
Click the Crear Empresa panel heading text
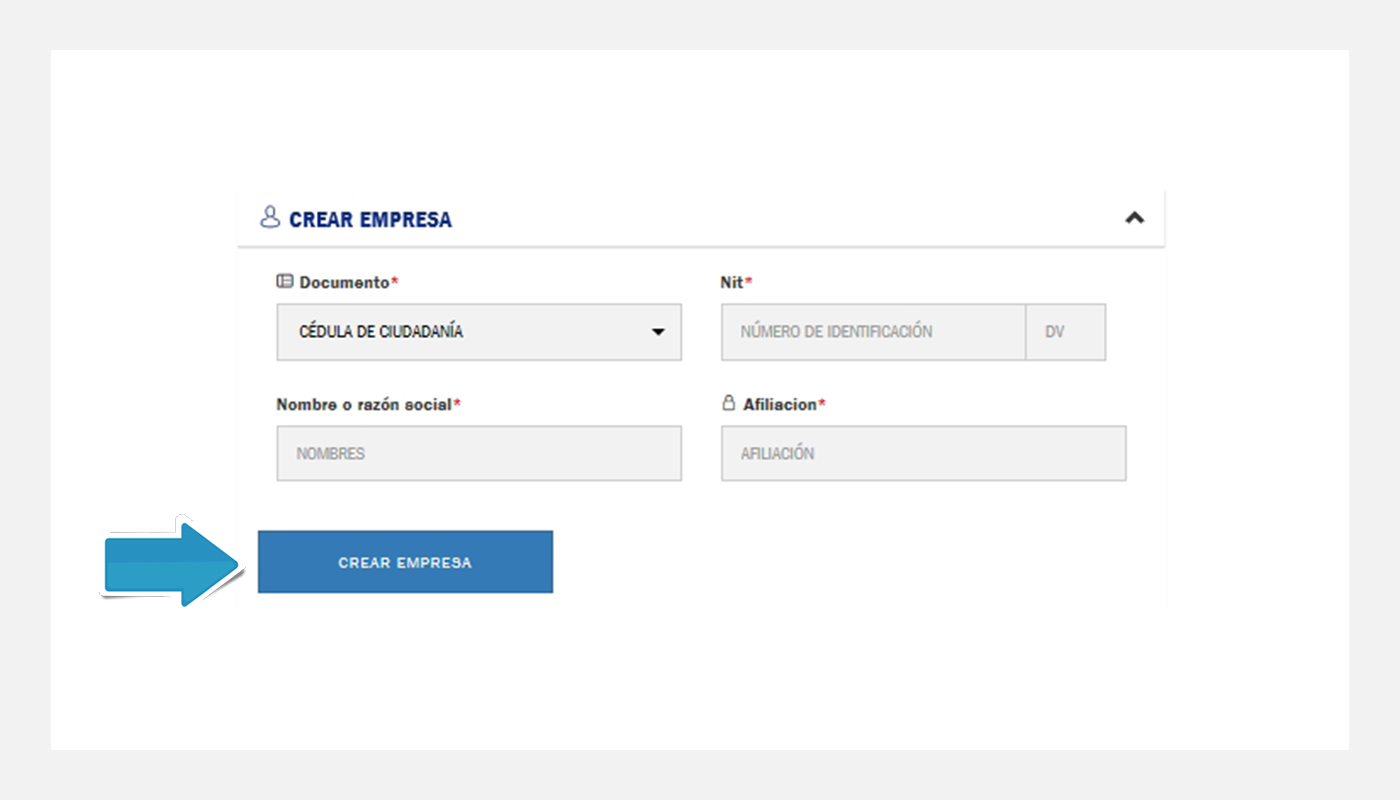[370, 219]
